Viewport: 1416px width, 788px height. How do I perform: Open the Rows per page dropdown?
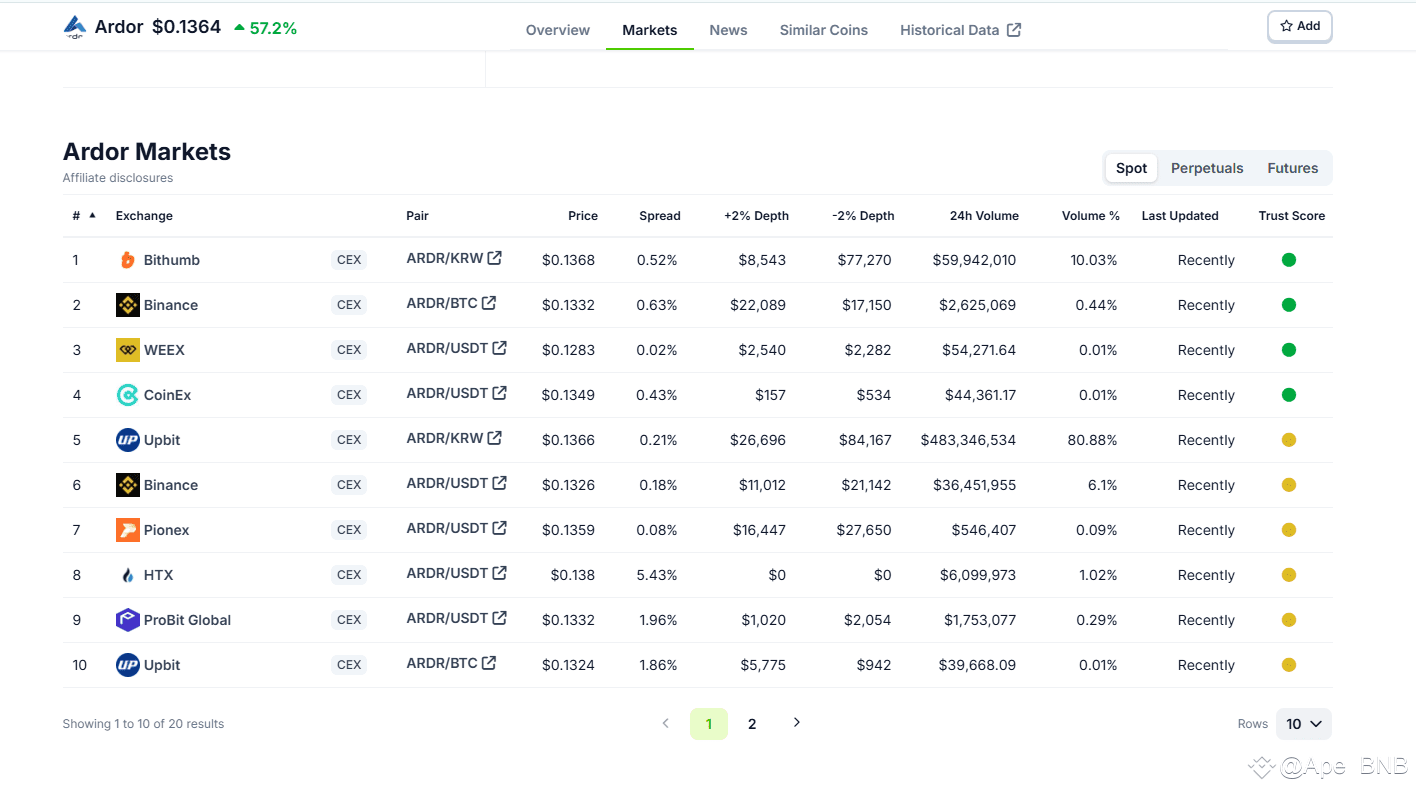(1303, 723)
